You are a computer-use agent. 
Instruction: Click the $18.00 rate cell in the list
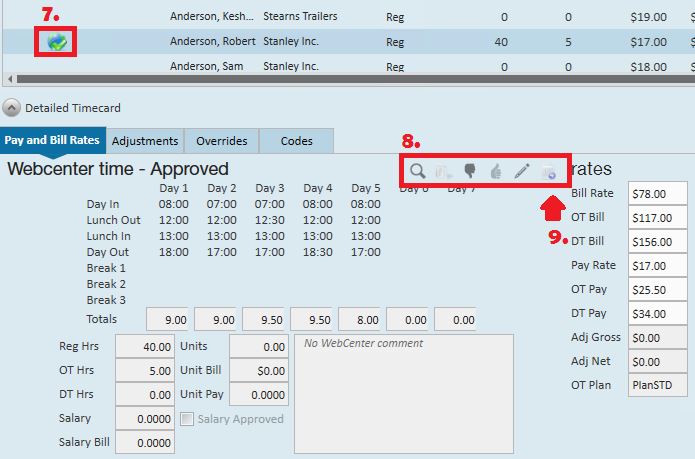[648, 66]
